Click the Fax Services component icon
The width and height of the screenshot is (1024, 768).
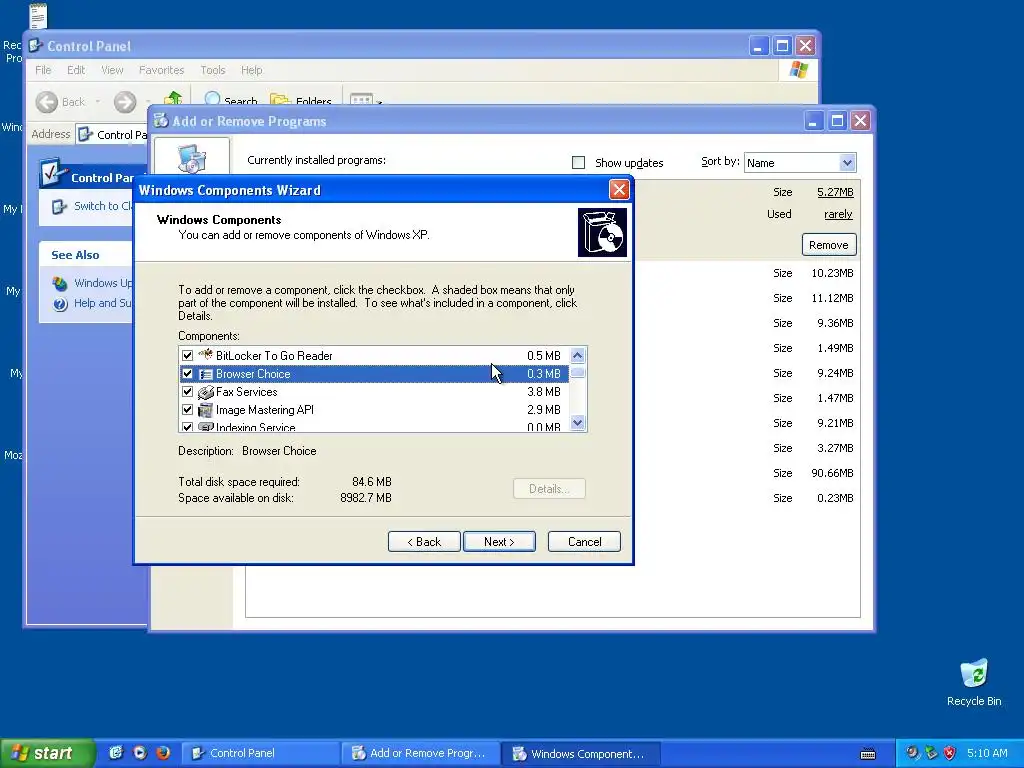tap(206, 392)
